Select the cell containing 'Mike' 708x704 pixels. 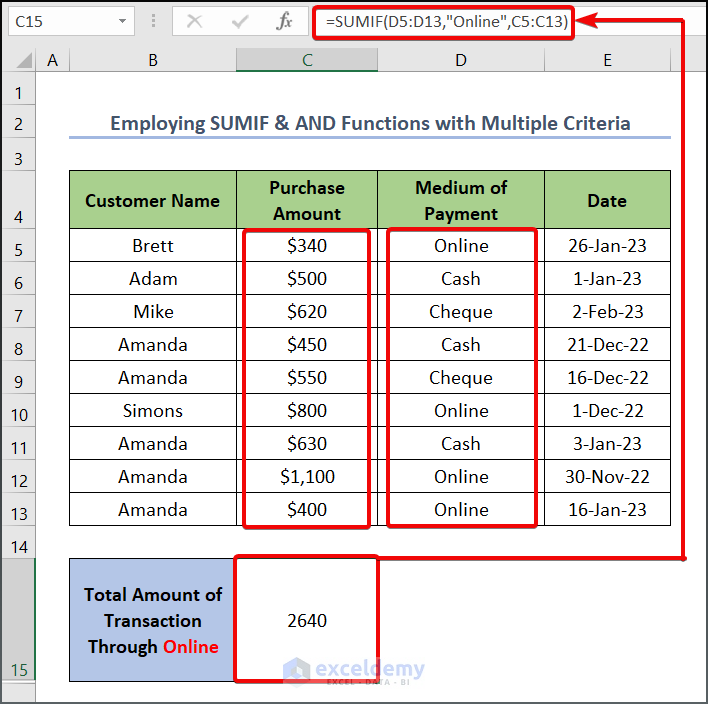(153, 311)
